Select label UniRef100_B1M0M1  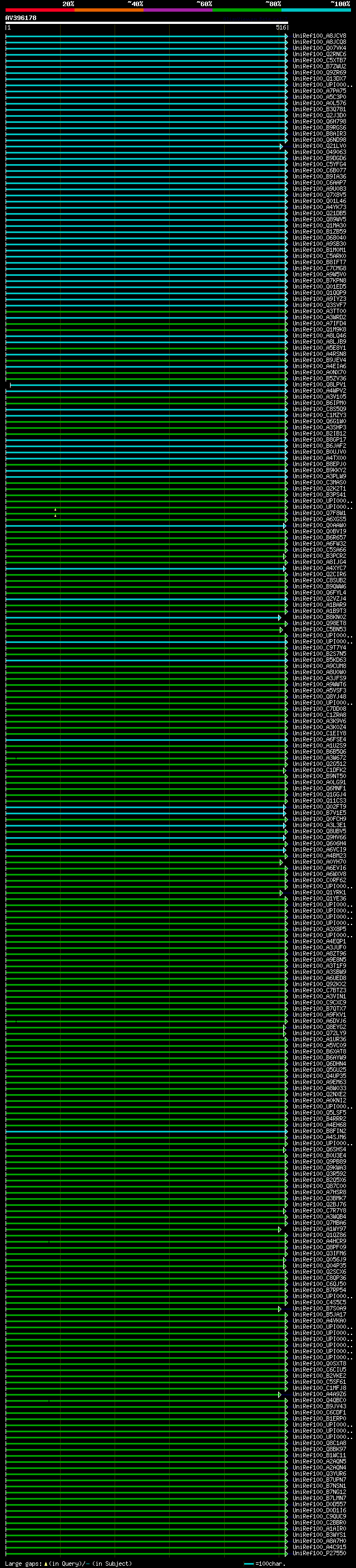319,250
